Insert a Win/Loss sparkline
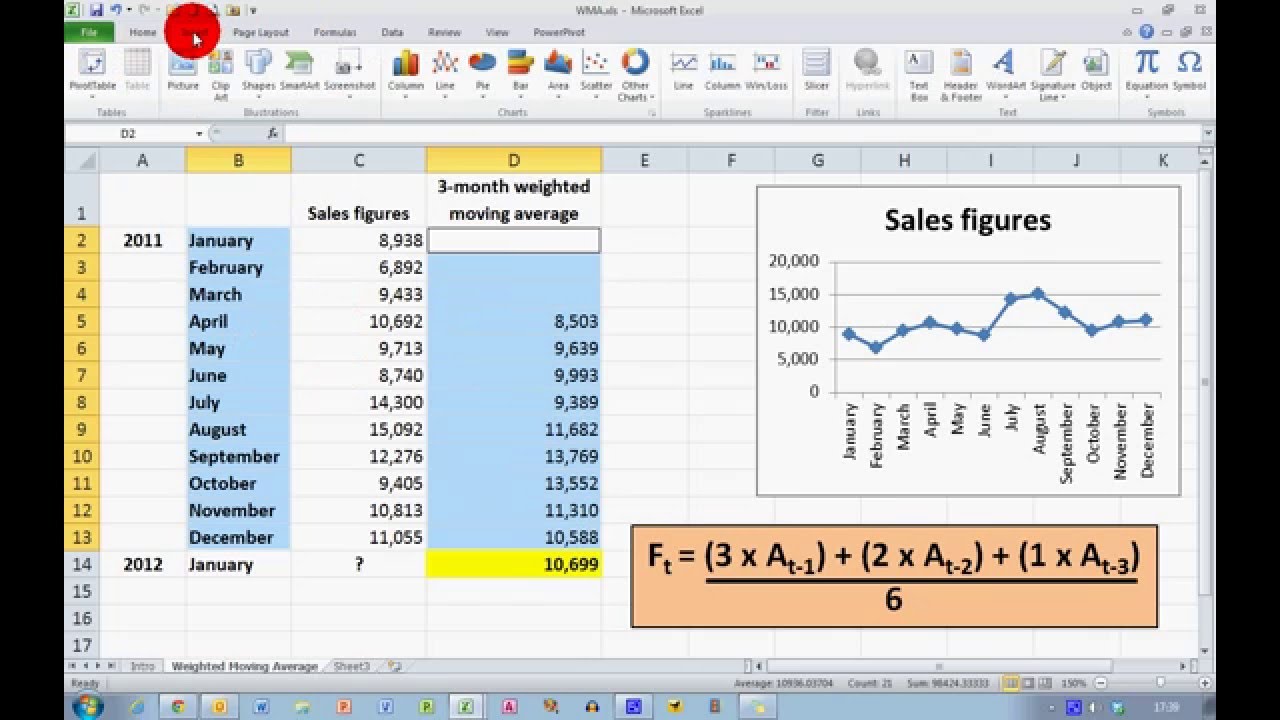1280x720 pixels. tap(767, 71)
